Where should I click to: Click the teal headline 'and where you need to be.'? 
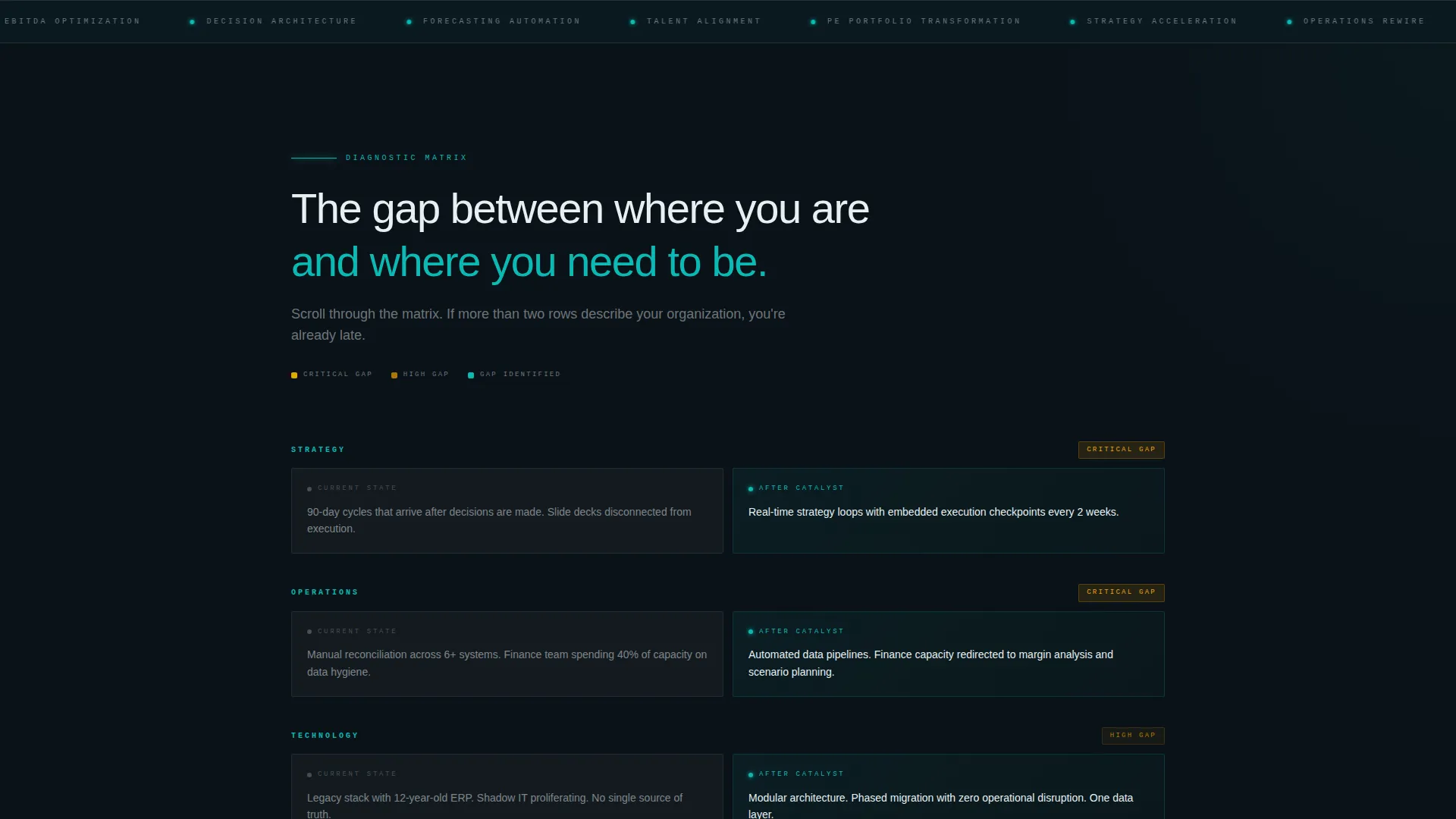click(x=529, y=262)
